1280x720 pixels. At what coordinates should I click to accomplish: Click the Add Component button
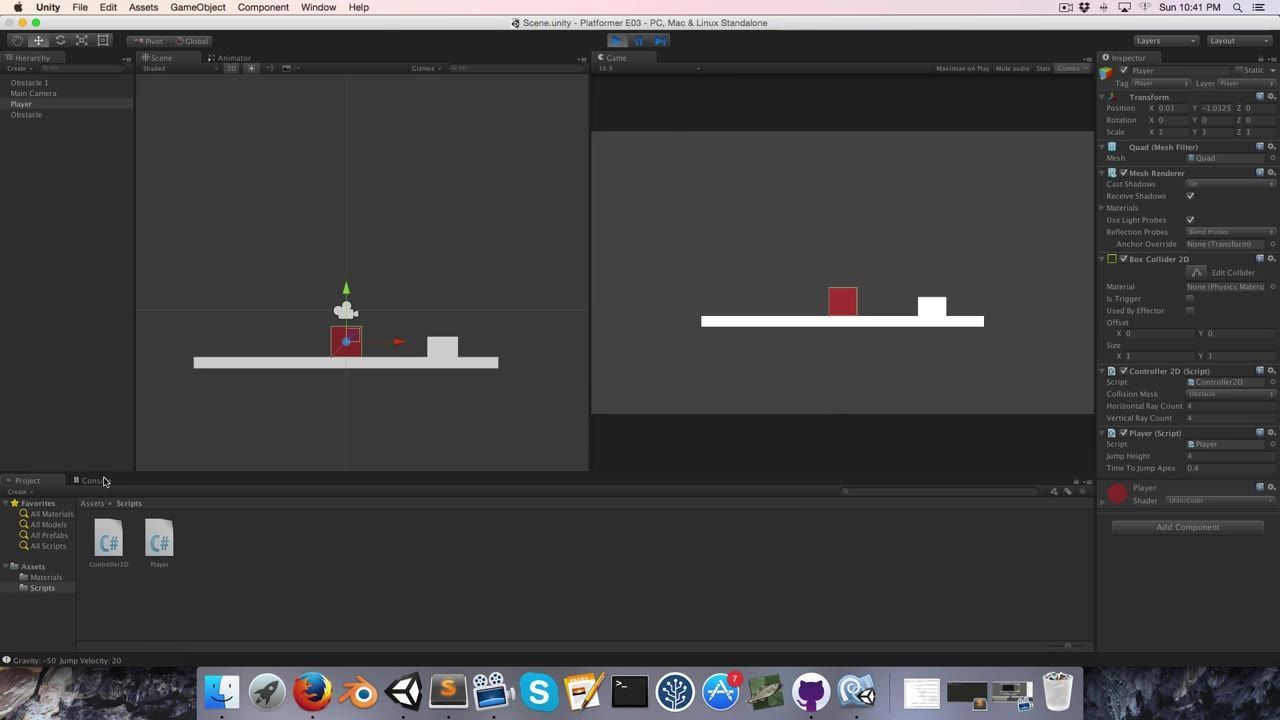(x=1188, y=527)
